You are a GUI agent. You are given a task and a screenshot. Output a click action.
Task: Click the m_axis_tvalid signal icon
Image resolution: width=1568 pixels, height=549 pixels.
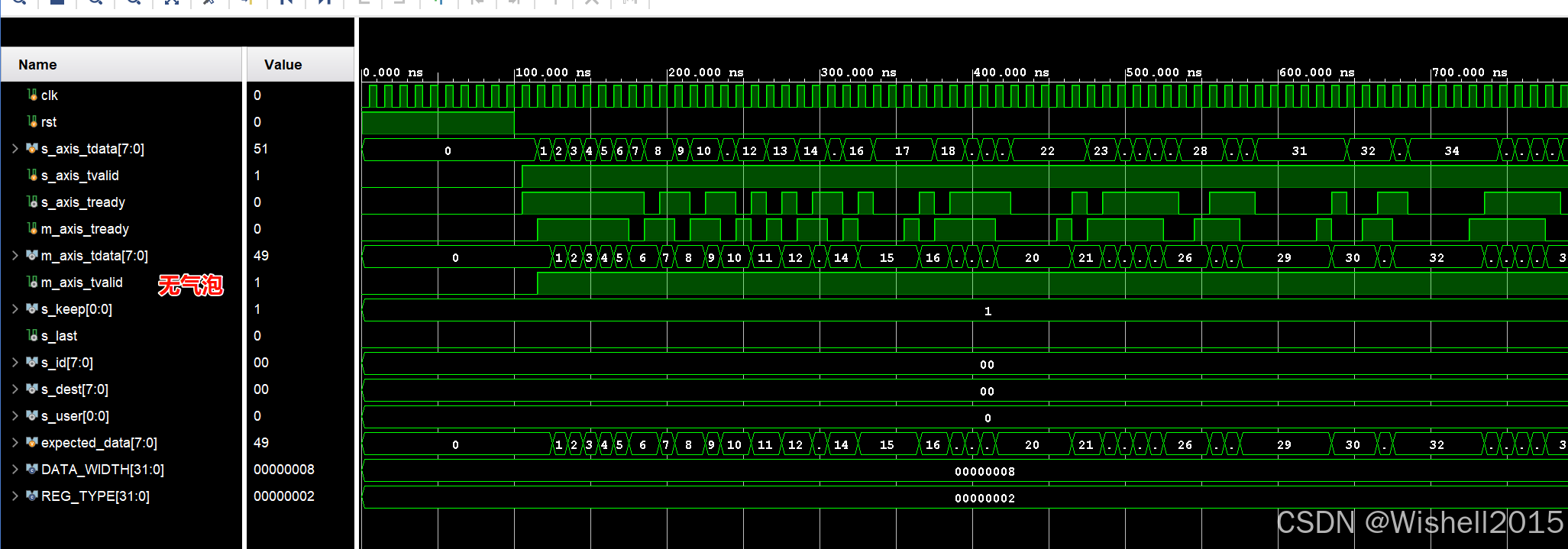point(32,282)
